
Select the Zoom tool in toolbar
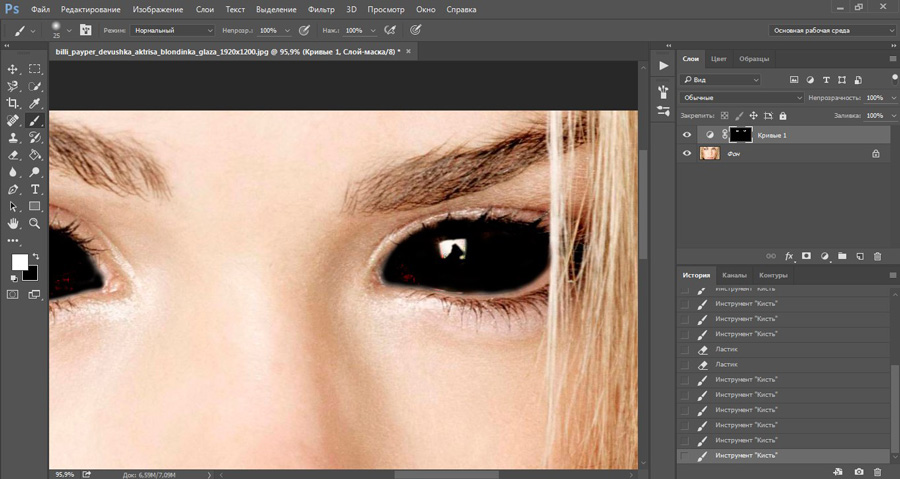(35, 223)
